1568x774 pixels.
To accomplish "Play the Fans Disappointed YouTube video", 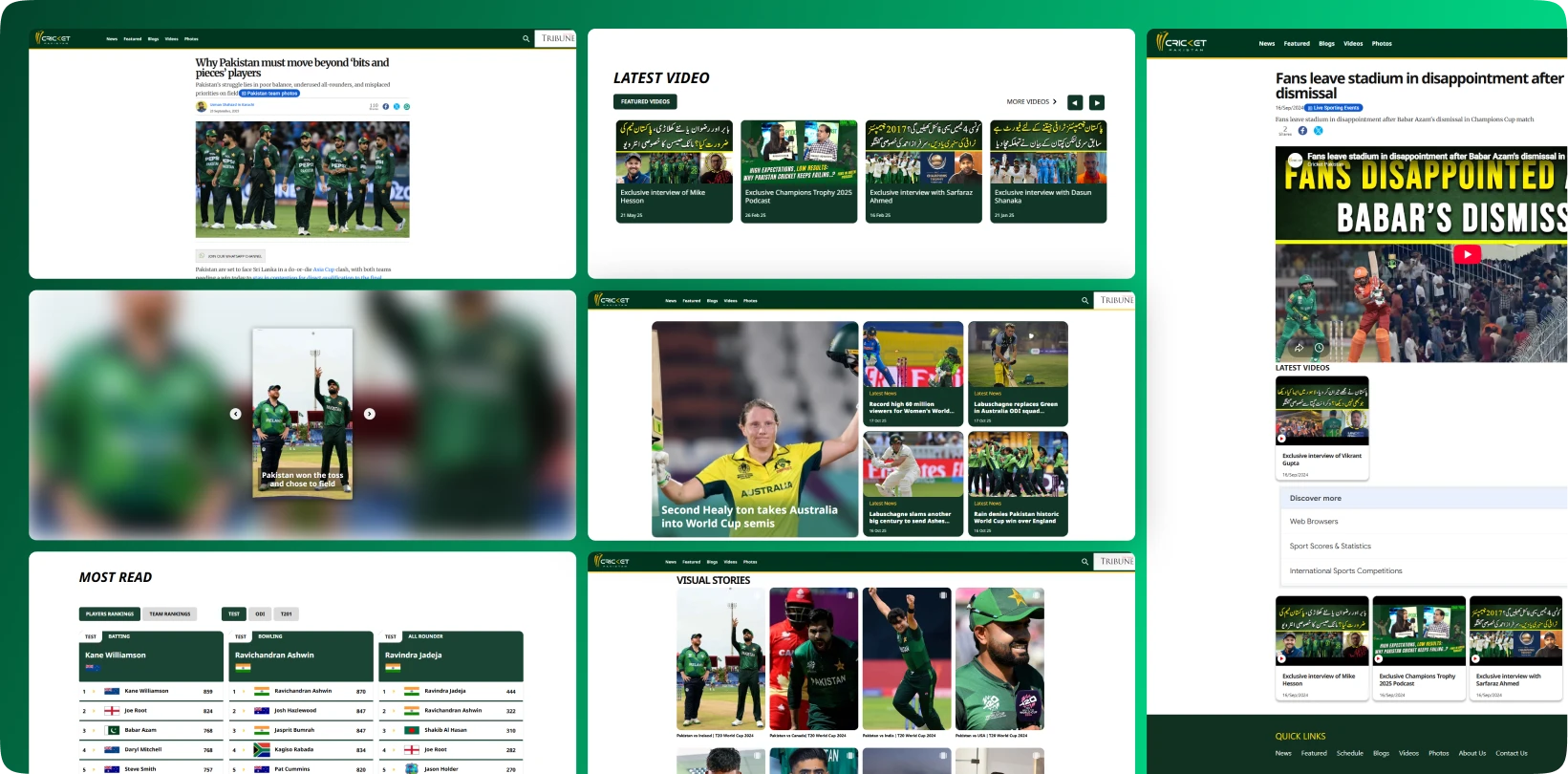I will (x=1467, y=253).
